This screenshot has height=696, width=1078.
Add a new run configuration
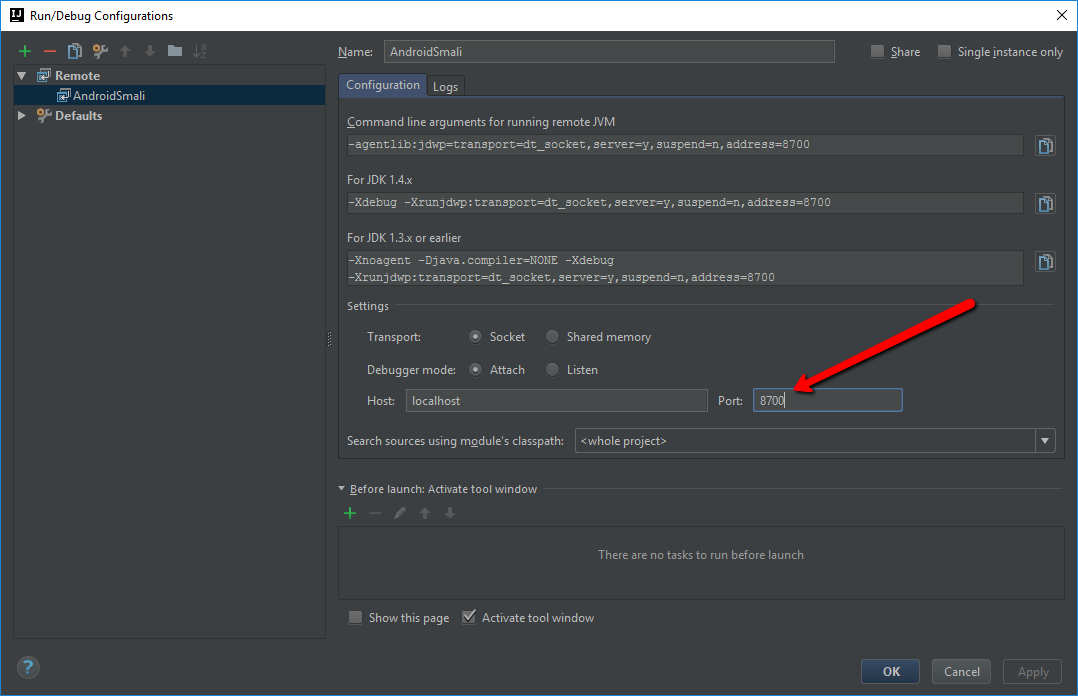pyautogui.click(x=25, y=50)
